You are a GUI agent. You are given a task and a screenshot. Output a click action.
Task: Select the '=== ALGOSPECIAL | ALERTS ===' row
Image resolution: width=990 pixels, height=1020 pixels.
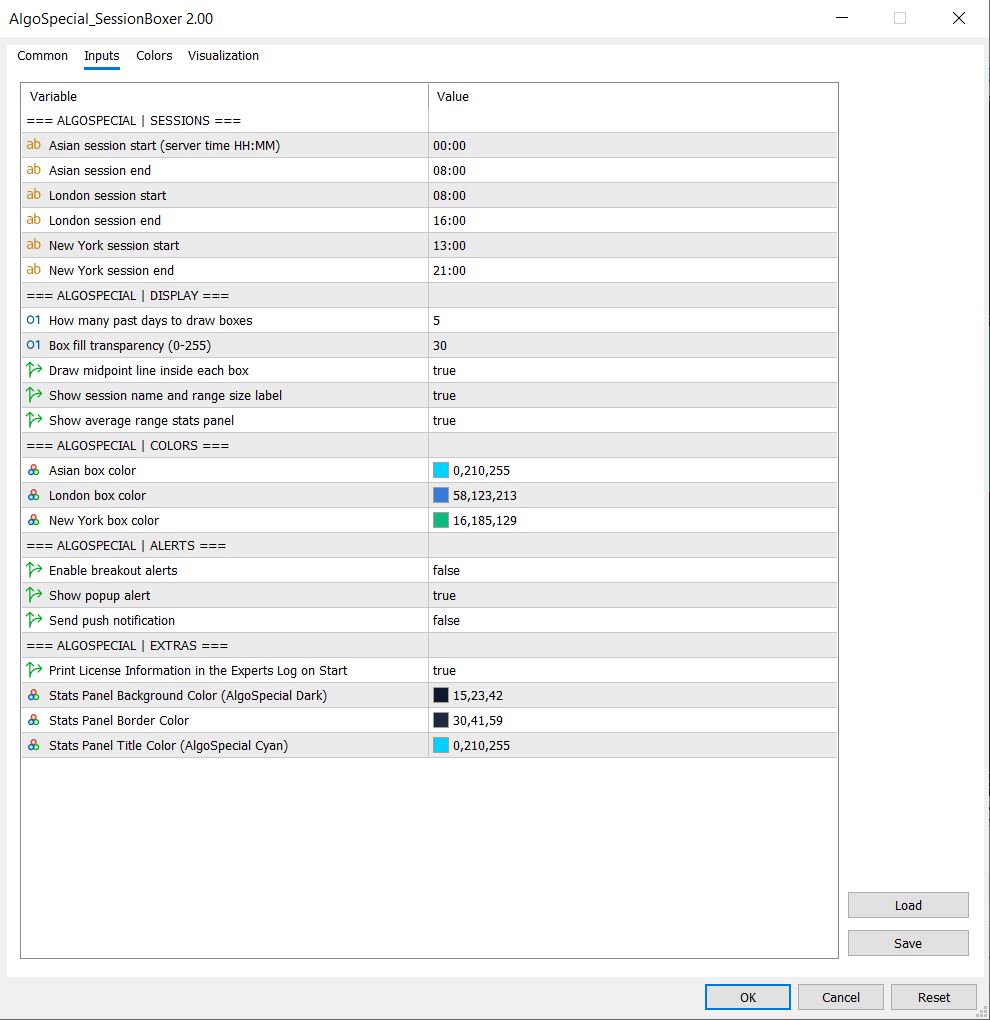(x=429, y=545)
